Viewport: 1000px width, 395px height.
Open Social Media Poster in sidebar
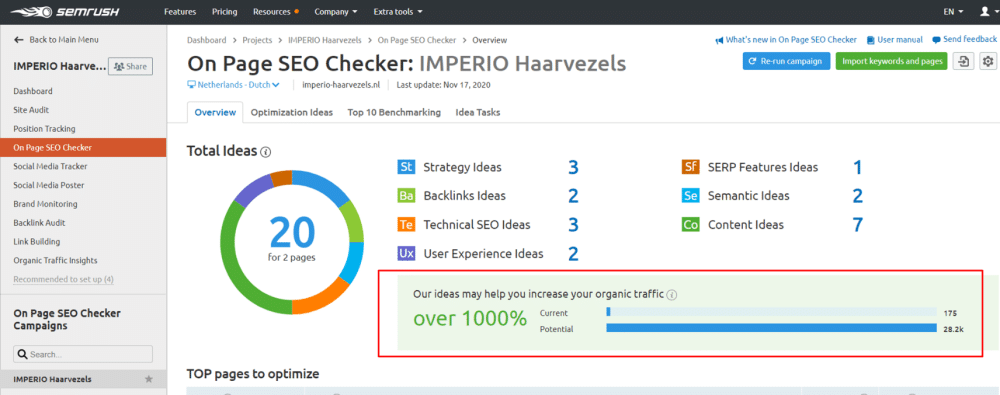pos(48,185)
